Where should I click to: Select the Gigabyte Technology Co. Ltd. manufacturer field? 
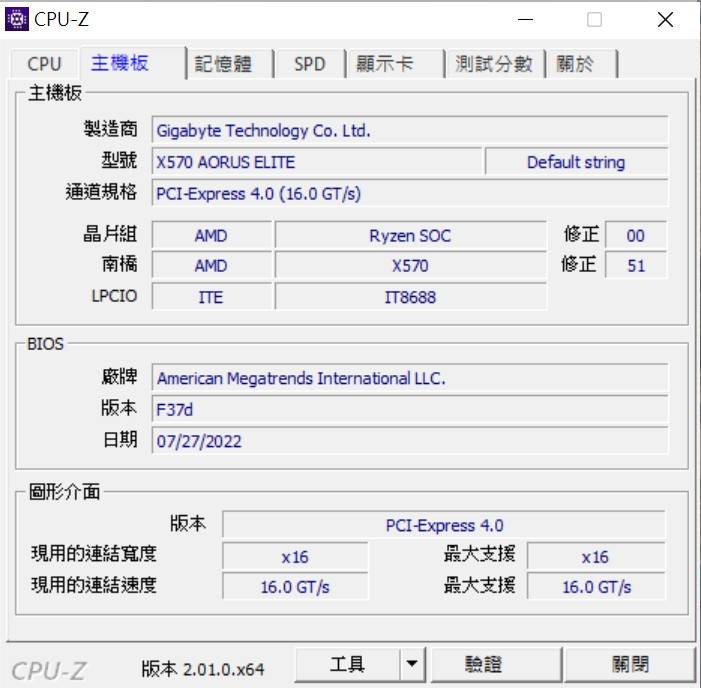[x=410, y=131]
